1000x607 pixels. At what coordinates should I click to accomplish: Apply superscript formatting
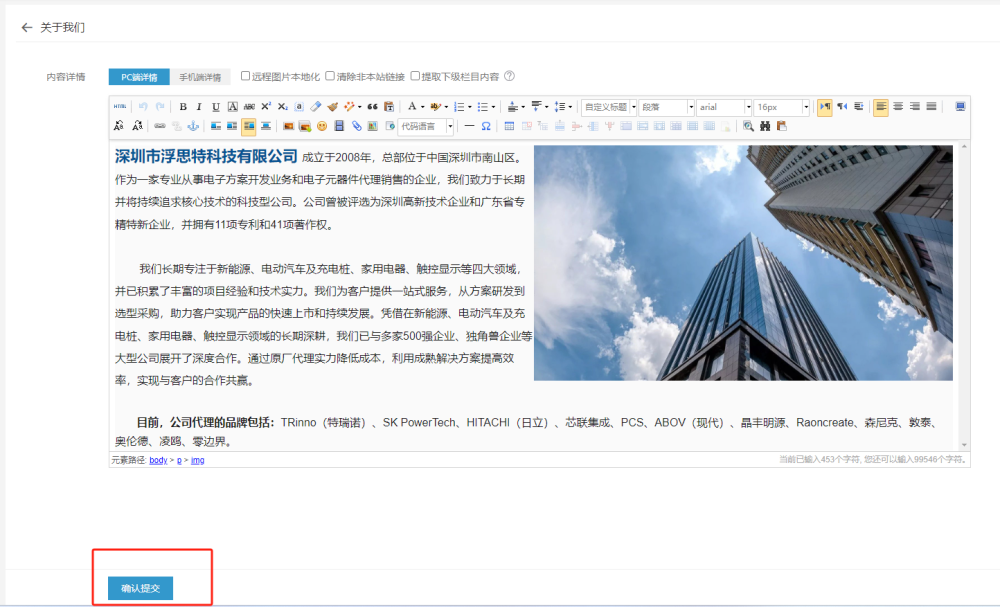point(266,106)
